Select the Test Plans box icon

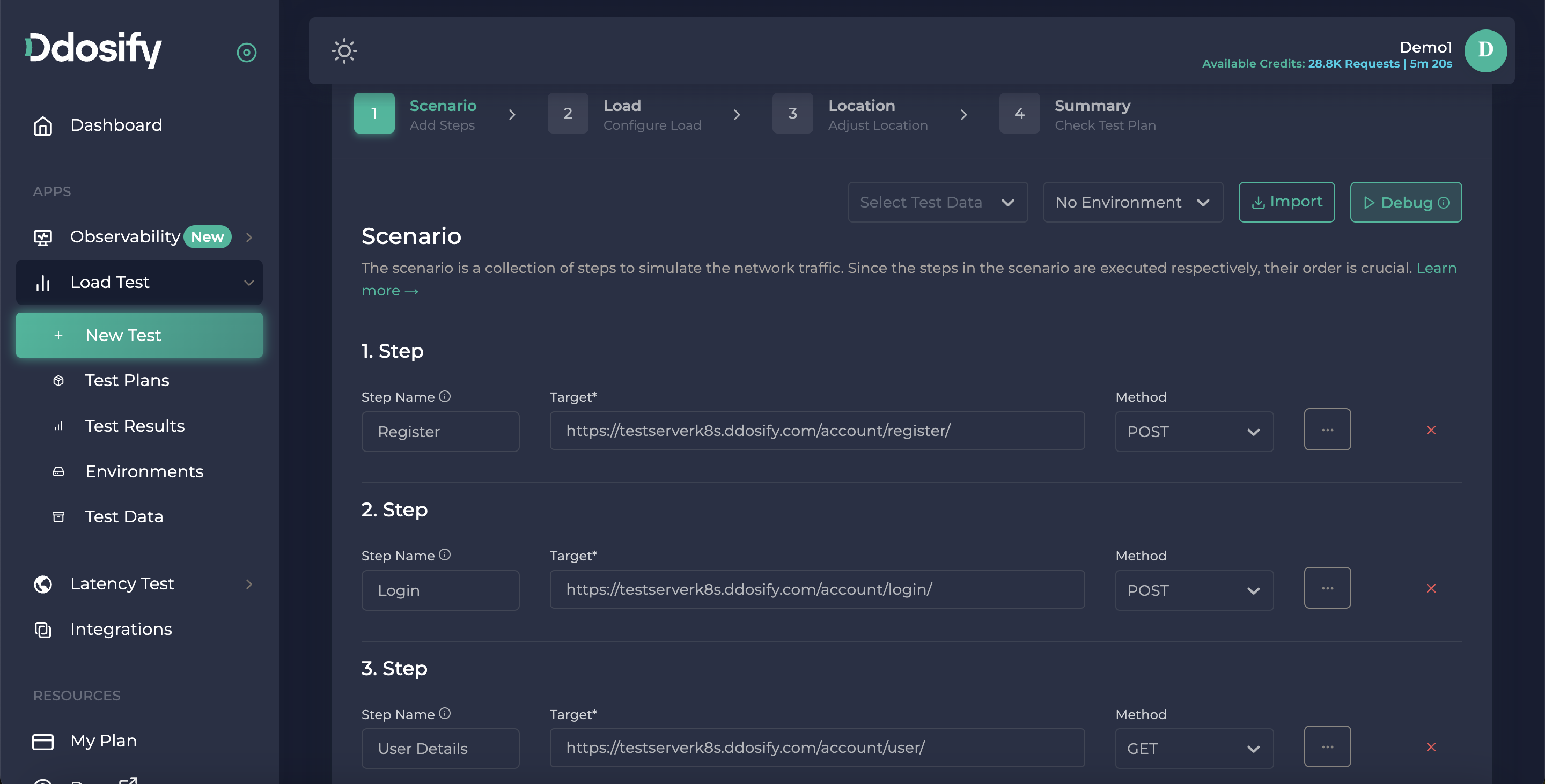[58, 381]
